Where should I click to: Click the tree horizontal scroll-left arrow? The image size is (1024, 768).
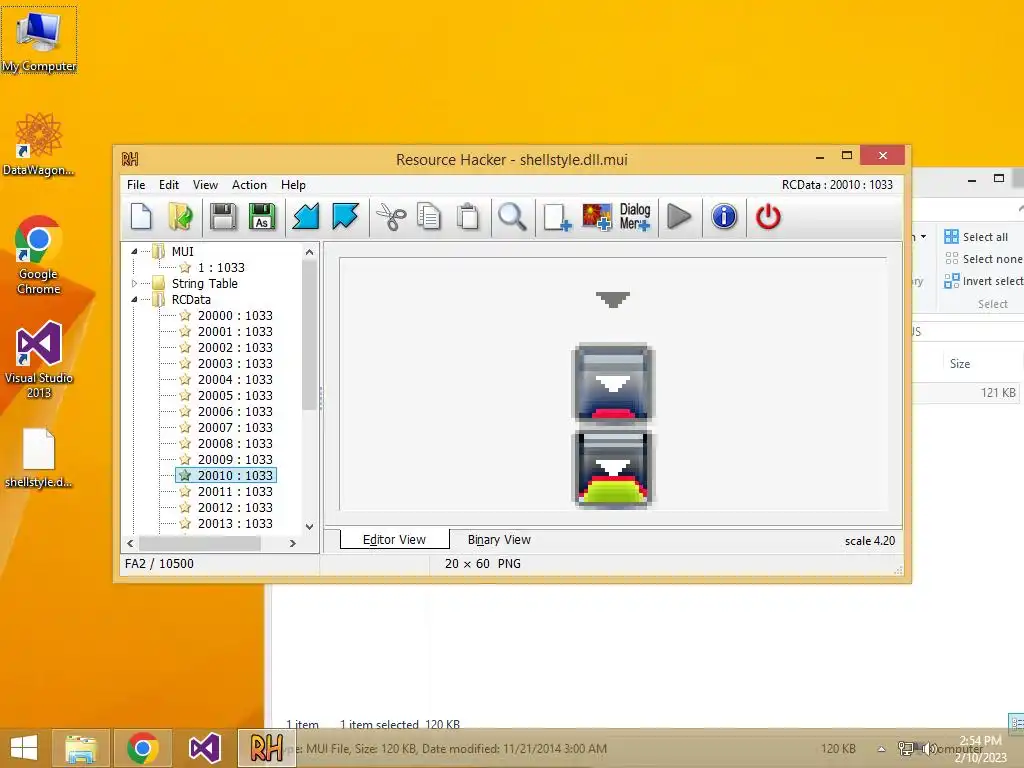coord(131,543)
